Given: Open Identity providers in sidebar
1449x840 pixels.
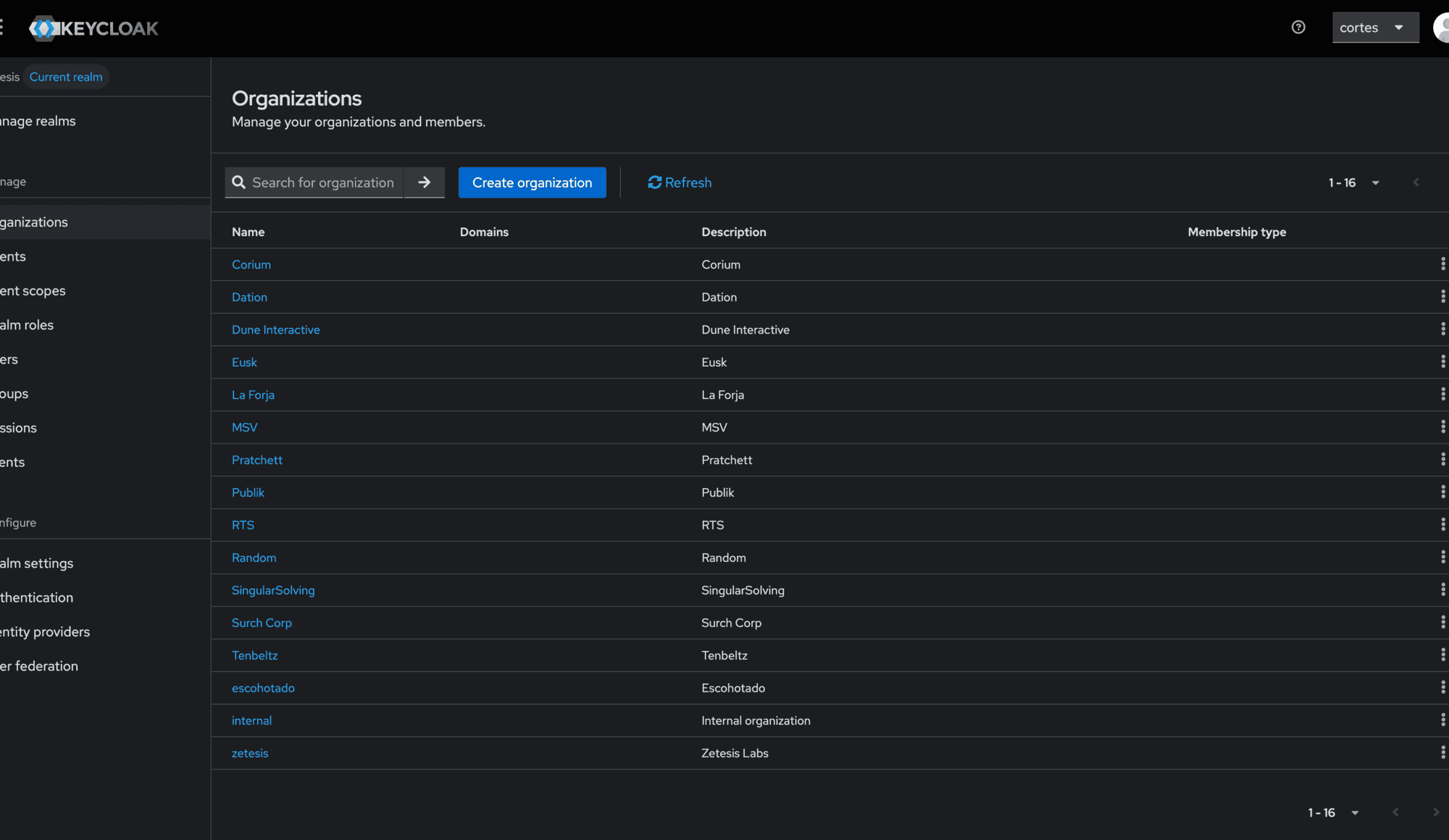Looking at the screenshot, I should [x=45, y=632].
